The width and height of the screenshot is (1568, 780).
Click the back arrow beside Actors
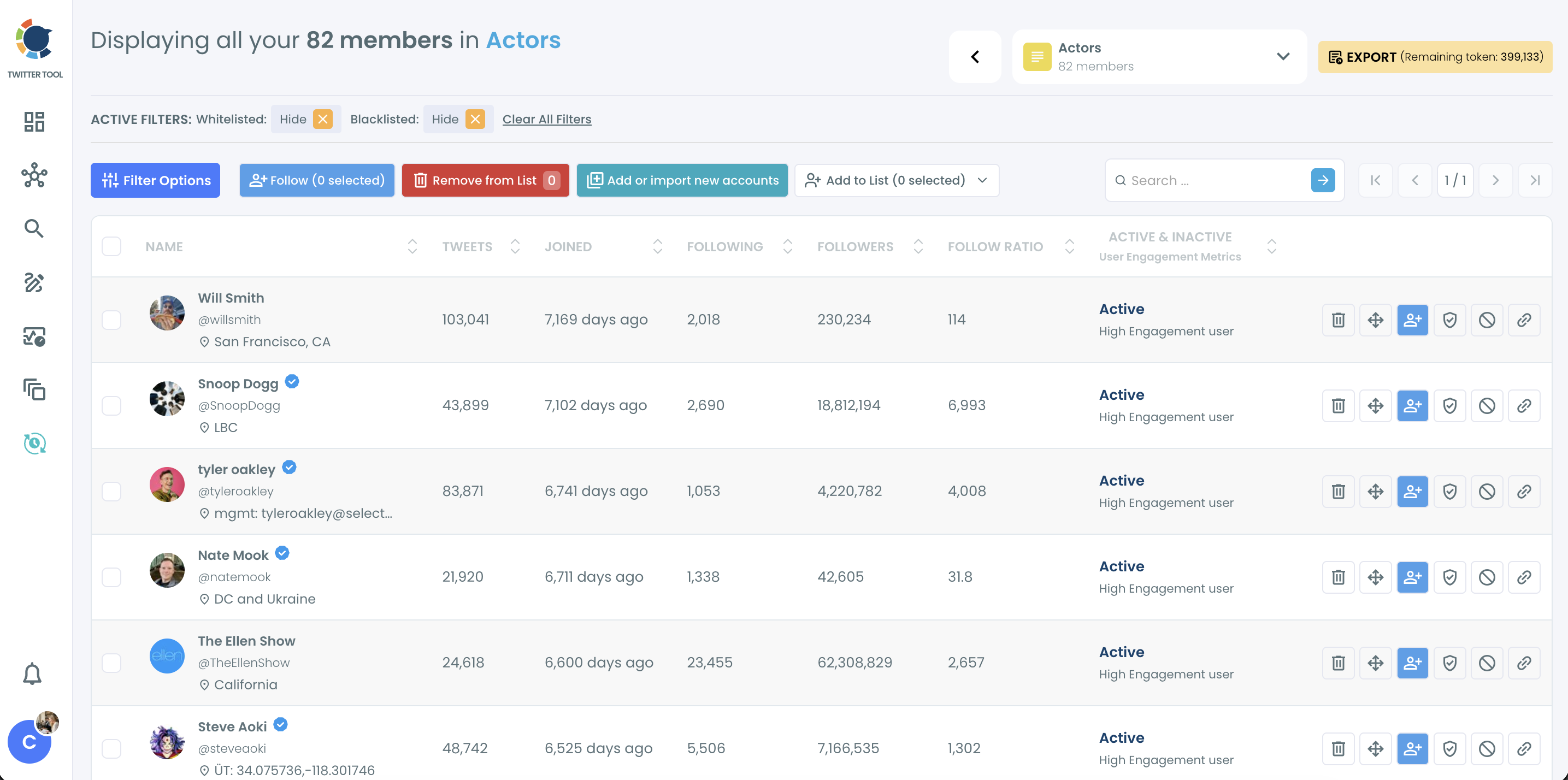click(x=975, y=57)
